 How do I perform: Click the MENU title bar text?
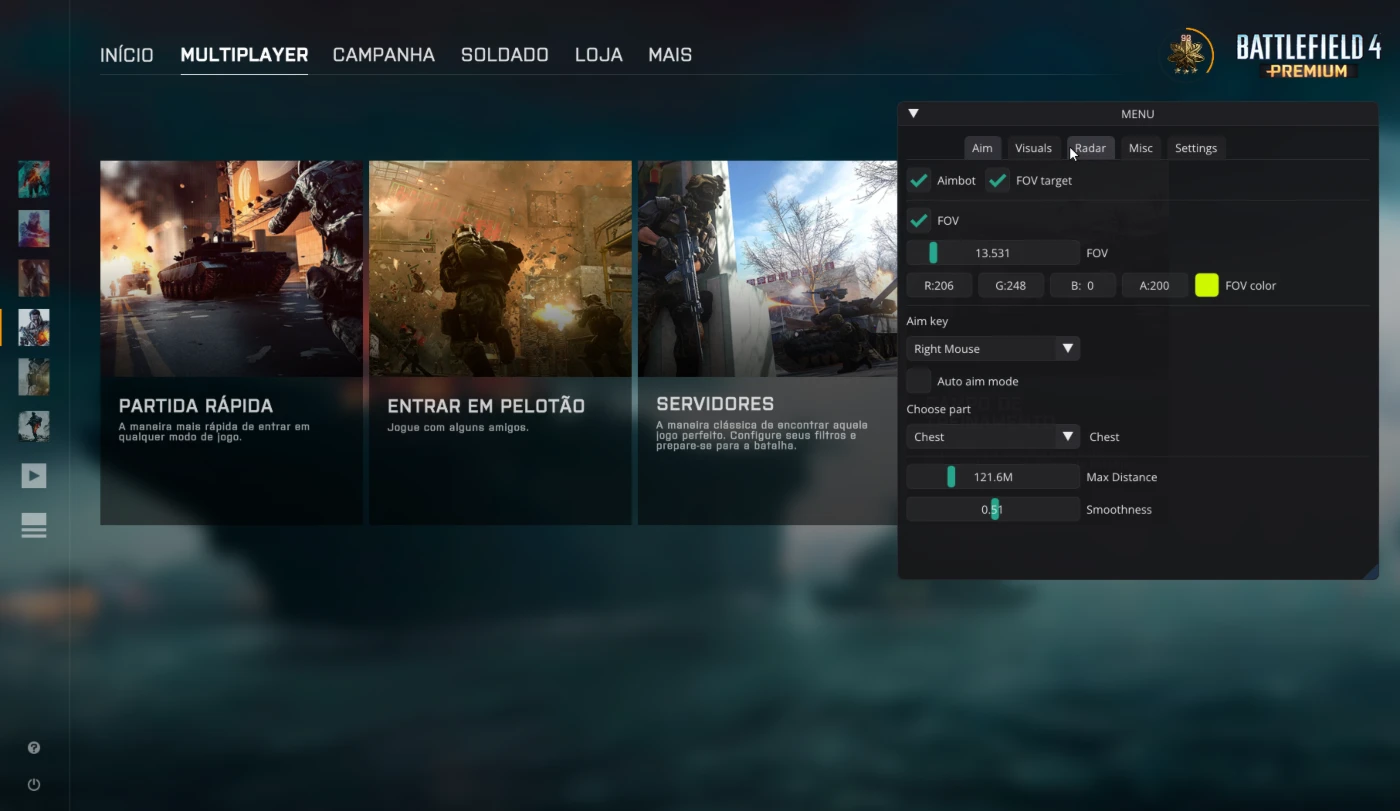[x=1138, y=114]
